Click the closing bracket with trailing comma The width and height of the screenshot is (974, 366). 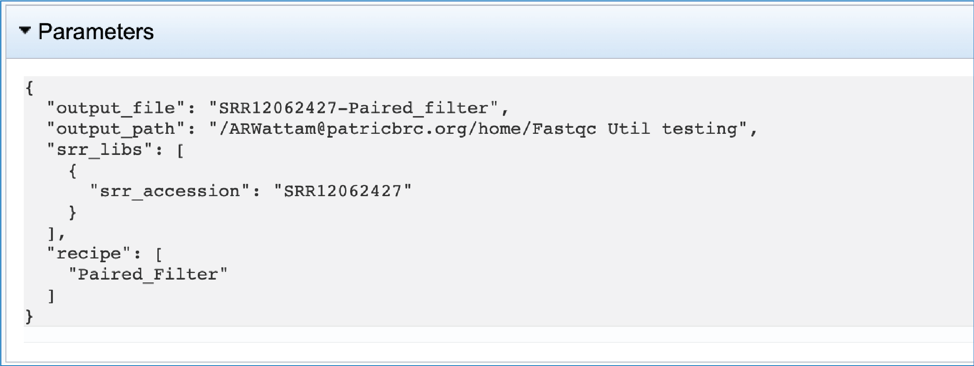point(56,234)
